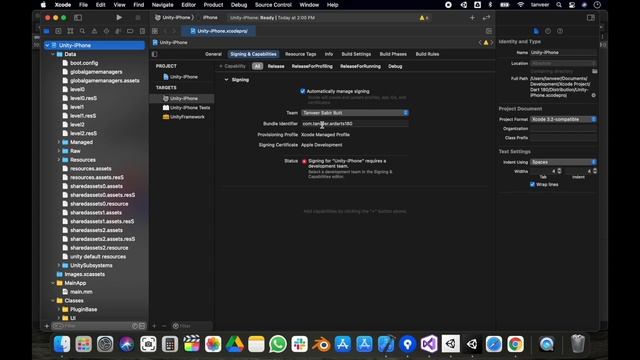Open the Find navigator magnifier icon
Screen dimensions: 640x360
click(82, 31)
